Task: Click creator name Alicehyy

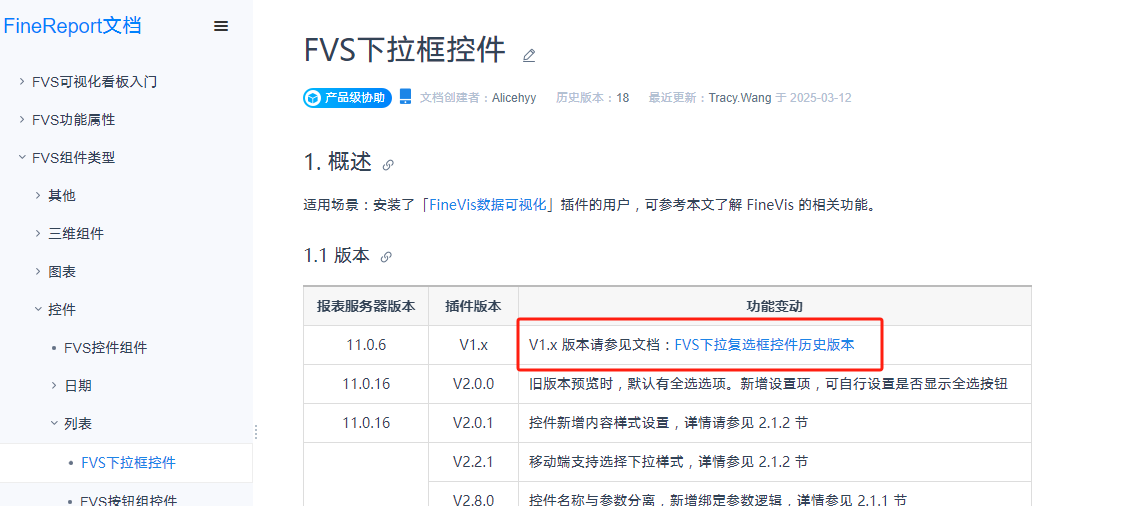Action: [x=514, y=97]
